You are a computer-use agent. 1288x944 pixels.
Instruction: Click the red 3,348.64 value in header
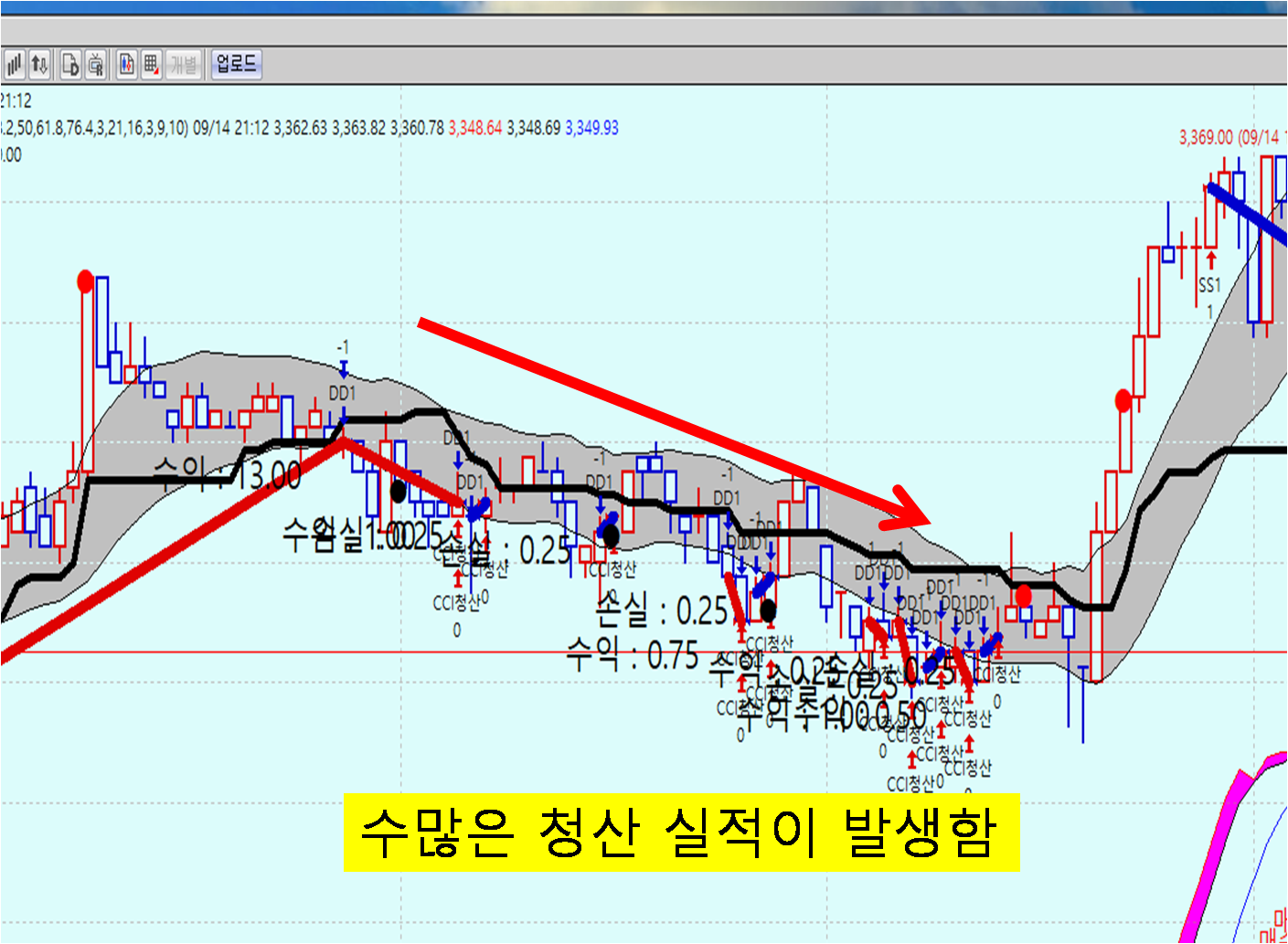click(474, 128)
